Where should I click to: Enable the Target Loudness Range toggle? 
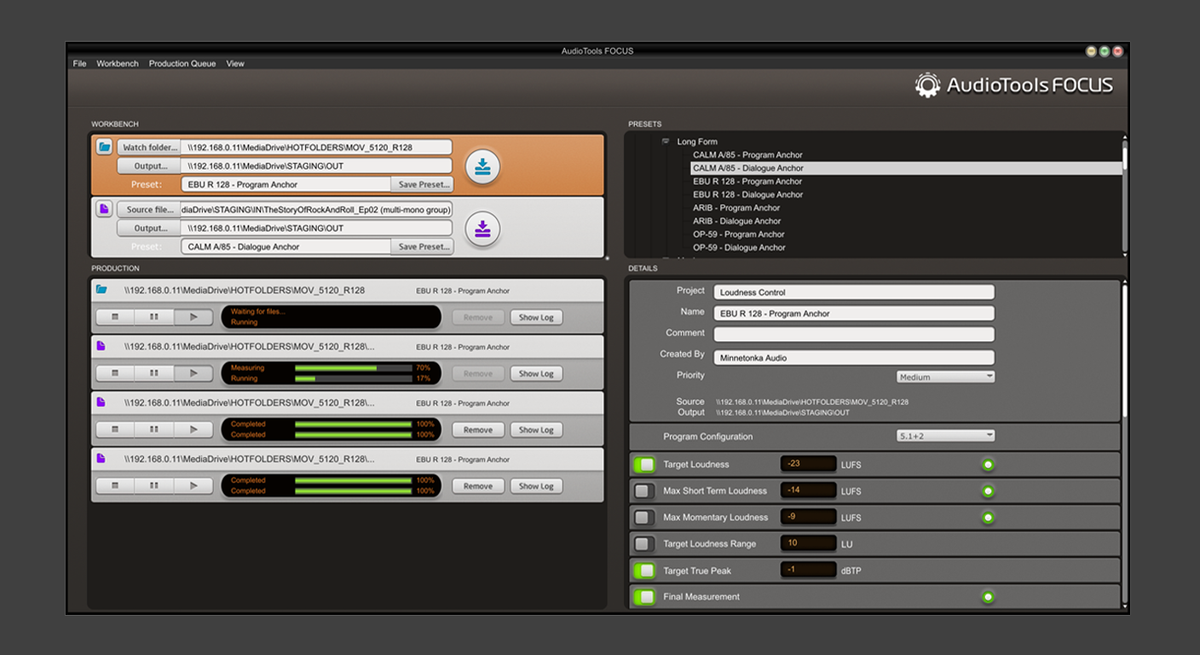(x=644, y=544)
